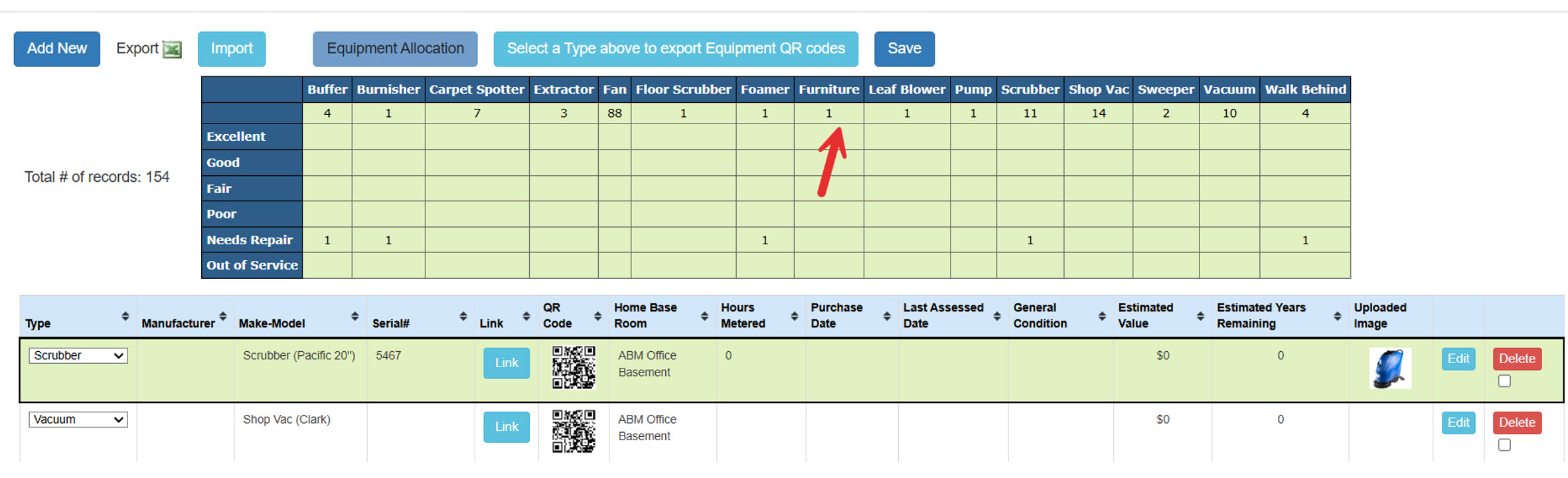The image size is (1568, 478).
Task: Select Floor Scrubber column header
Action: [x=683, y=90]
